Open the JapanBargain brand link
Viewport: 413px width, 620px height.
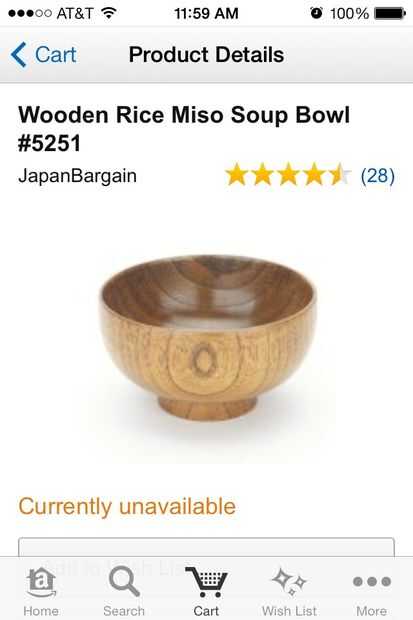(x=78, y=176)
